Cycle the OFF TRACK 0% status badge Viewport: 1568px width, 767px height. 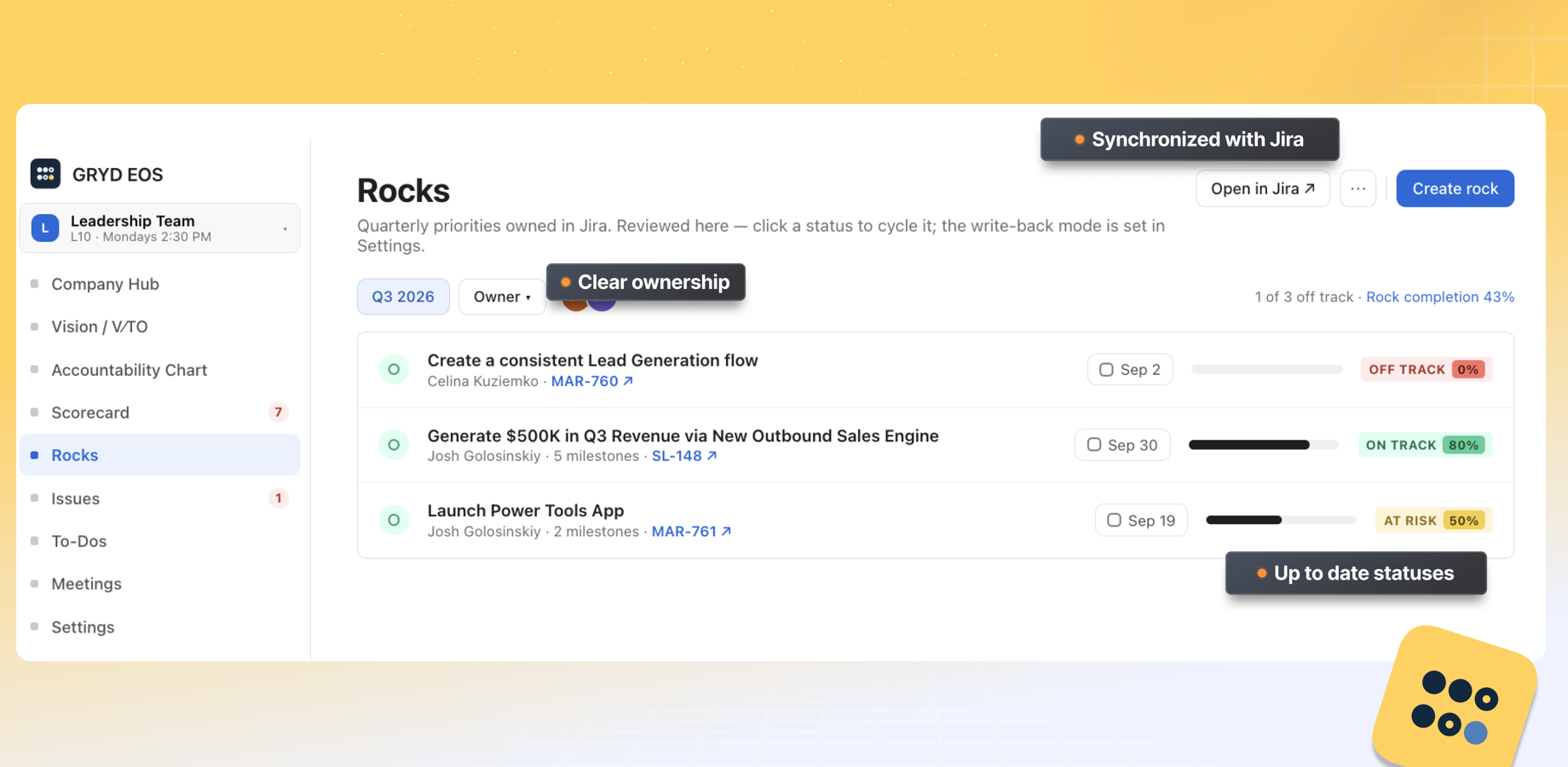[1427, 370]
